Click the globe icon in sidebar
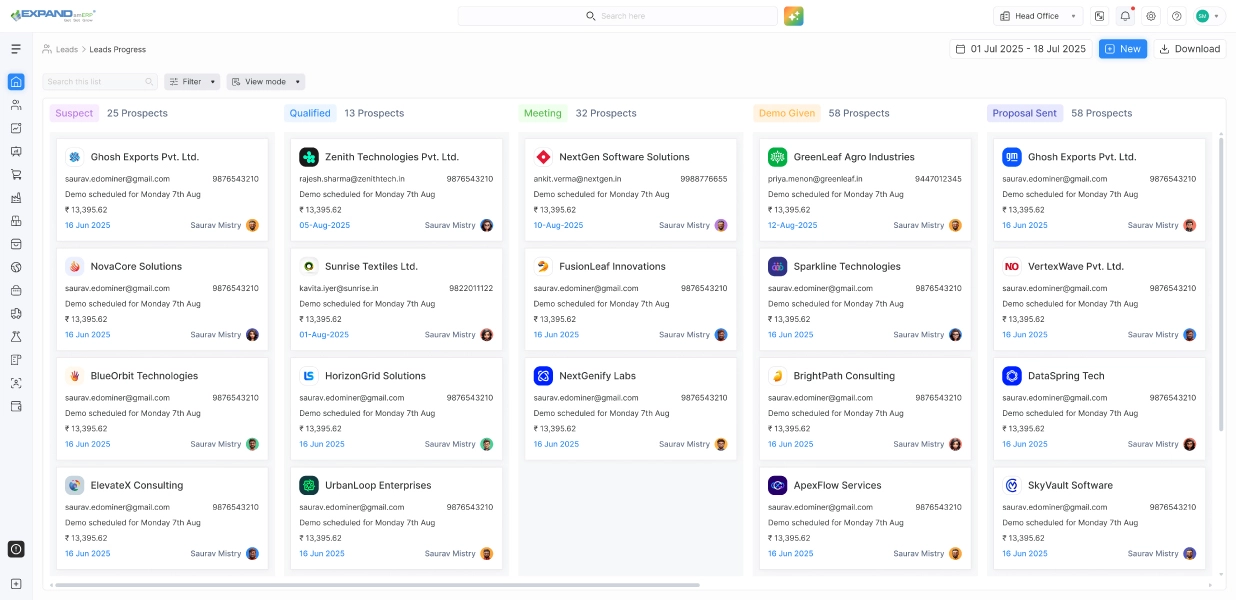Screen dimensions: 1236x600 (x=16, y=267)
